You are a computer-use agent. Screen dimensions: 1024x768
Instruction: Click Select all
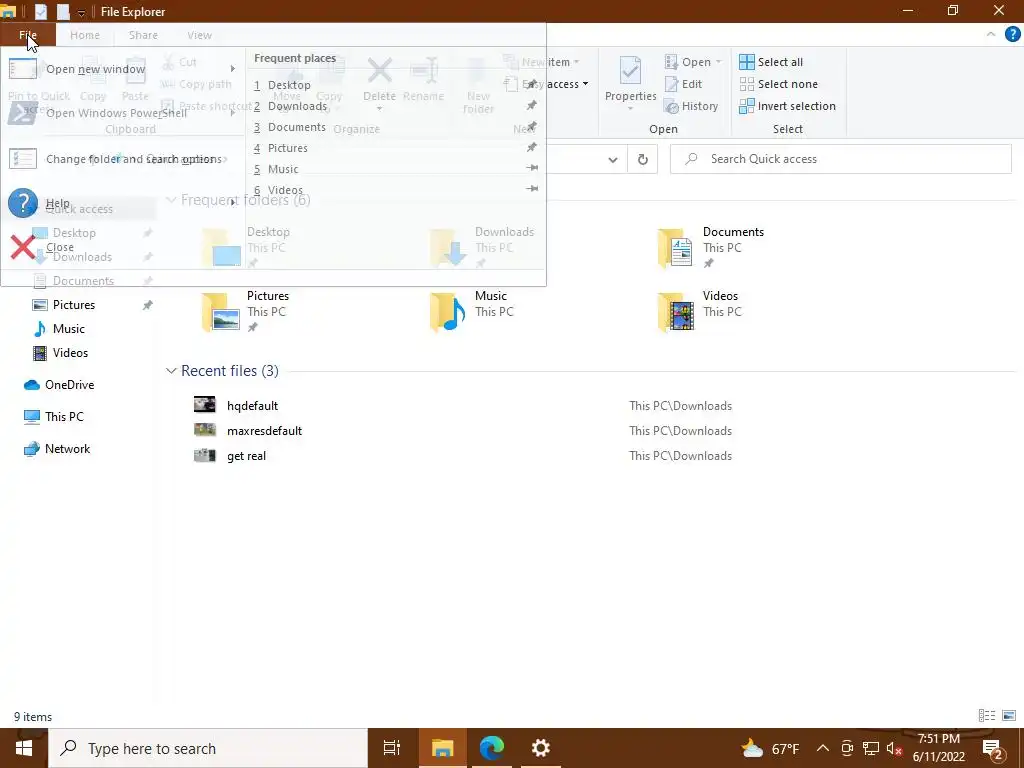click(771, 62)
